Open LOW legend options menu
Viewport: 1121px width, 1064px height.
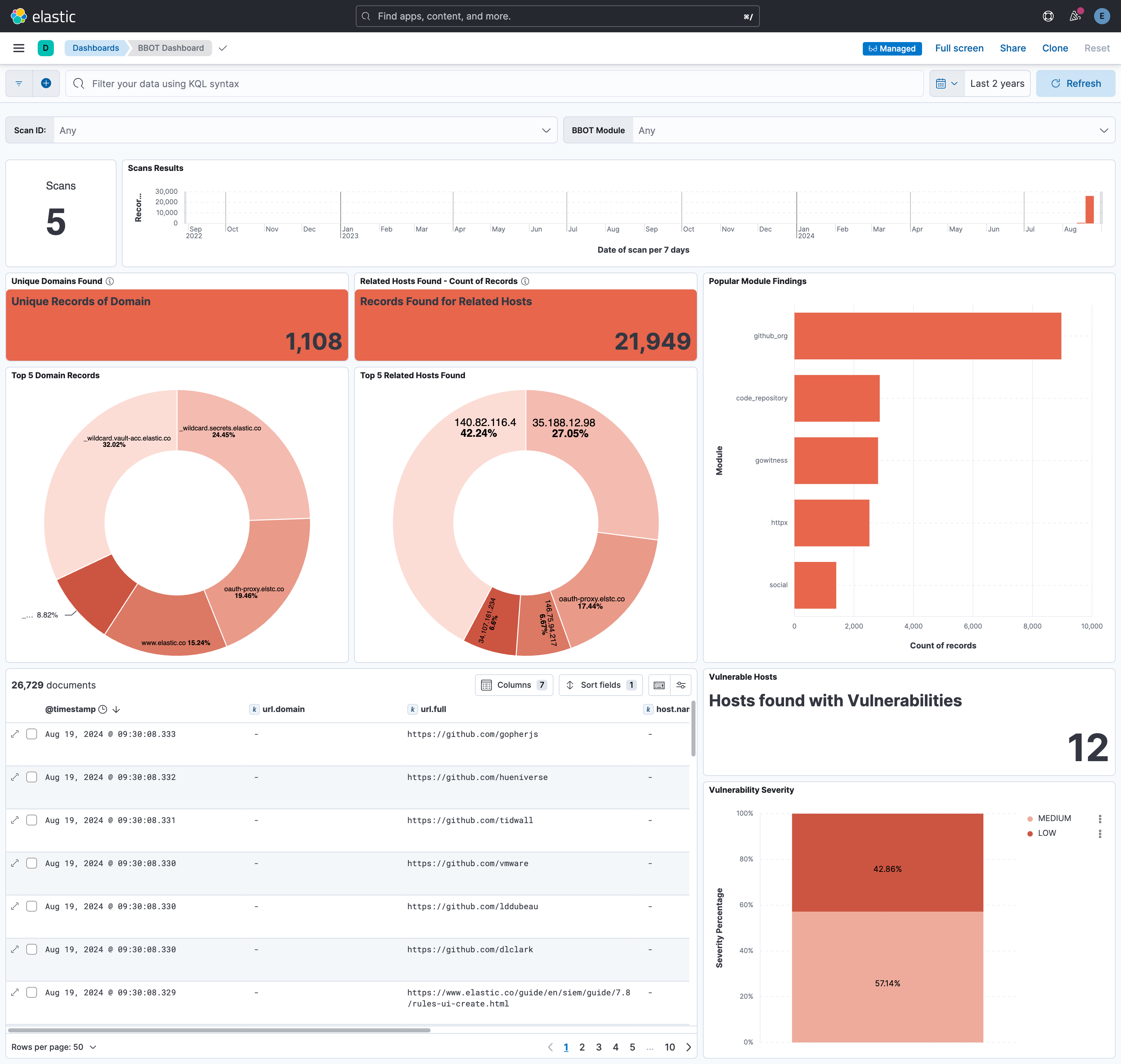[x=1100, y=833]
